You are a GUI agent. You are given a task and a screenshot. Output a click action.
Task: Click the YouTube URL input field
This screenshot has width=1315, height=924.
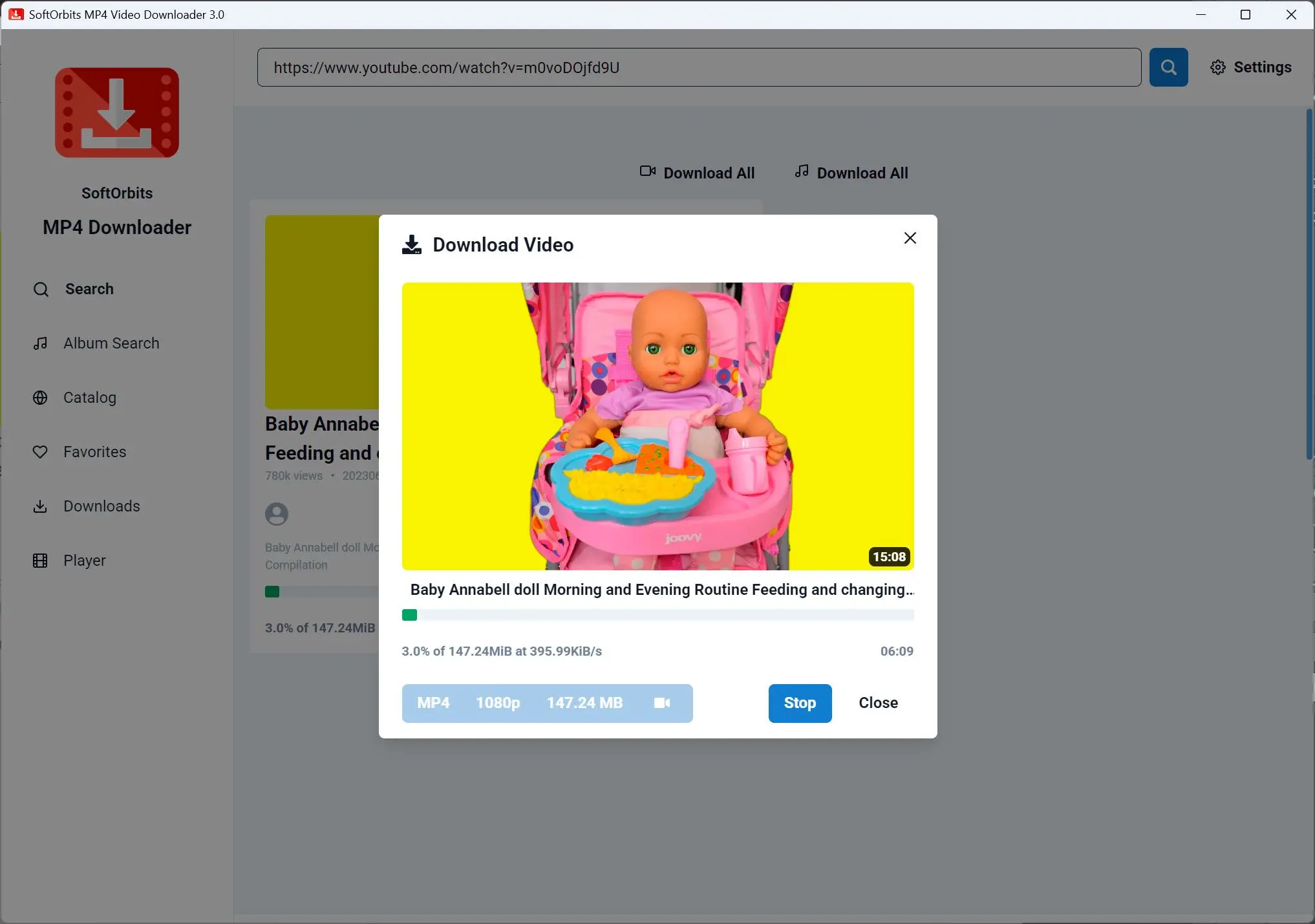pyautogui.click(x=699, y=67)
